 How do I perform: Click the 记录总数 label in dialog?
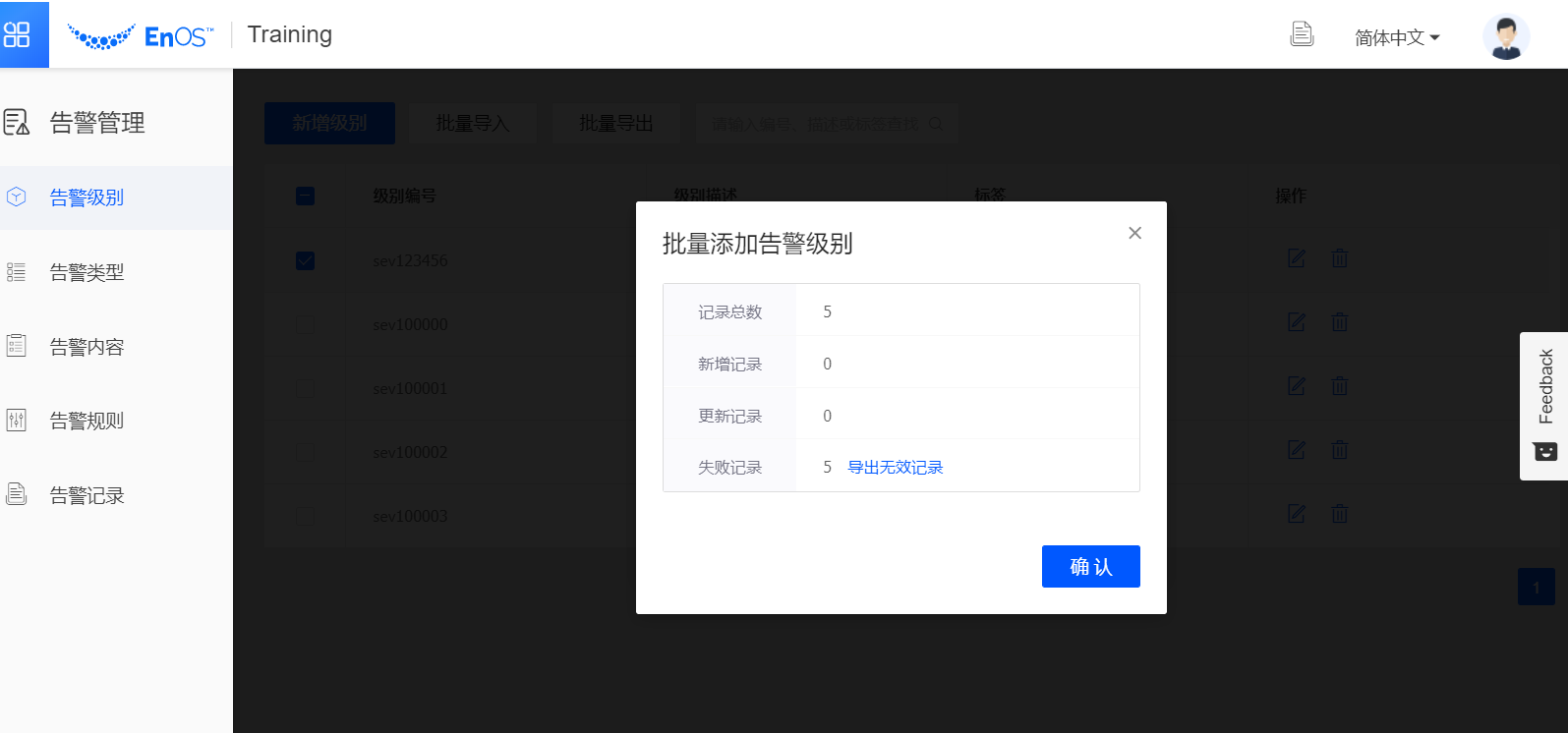point(730,311)
